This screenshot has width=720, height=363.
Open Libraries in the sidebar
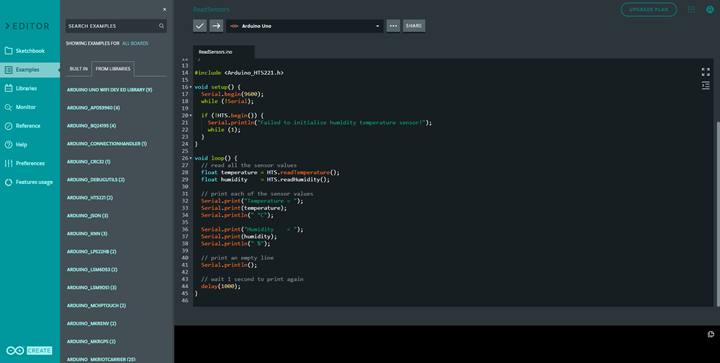coord(30,88)
